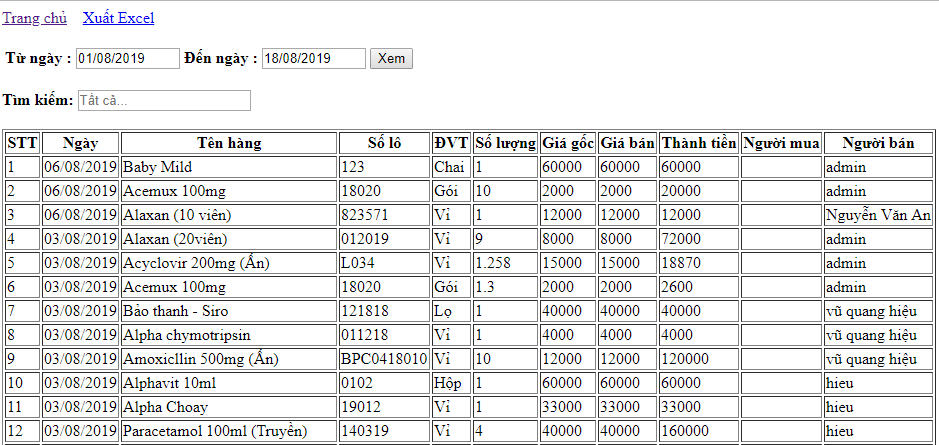Click total amount 120000
939x445 pixels.
pyautogui.click(x=699, y=359)
